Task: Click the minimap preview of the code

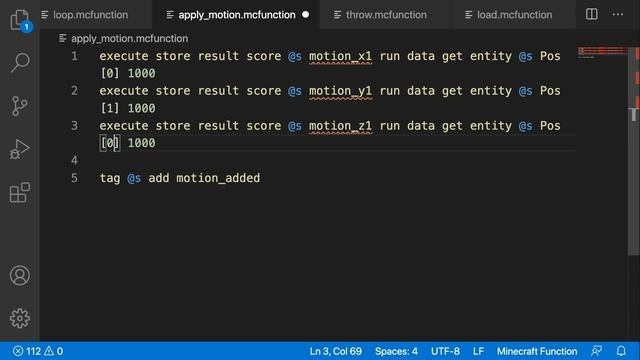Action: coord(602,52)
